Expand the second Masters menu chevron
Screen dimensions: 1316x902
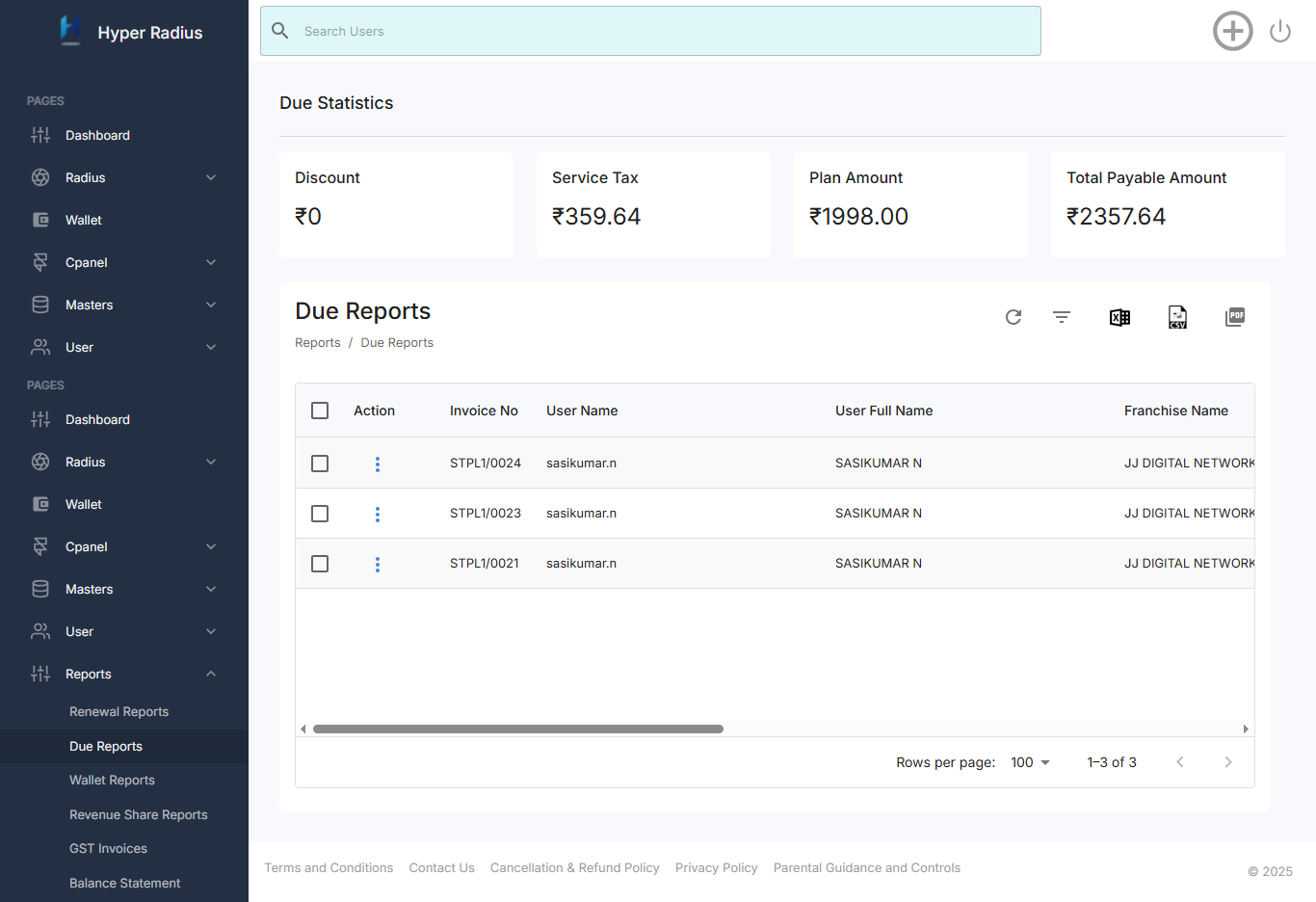(211, 589)
